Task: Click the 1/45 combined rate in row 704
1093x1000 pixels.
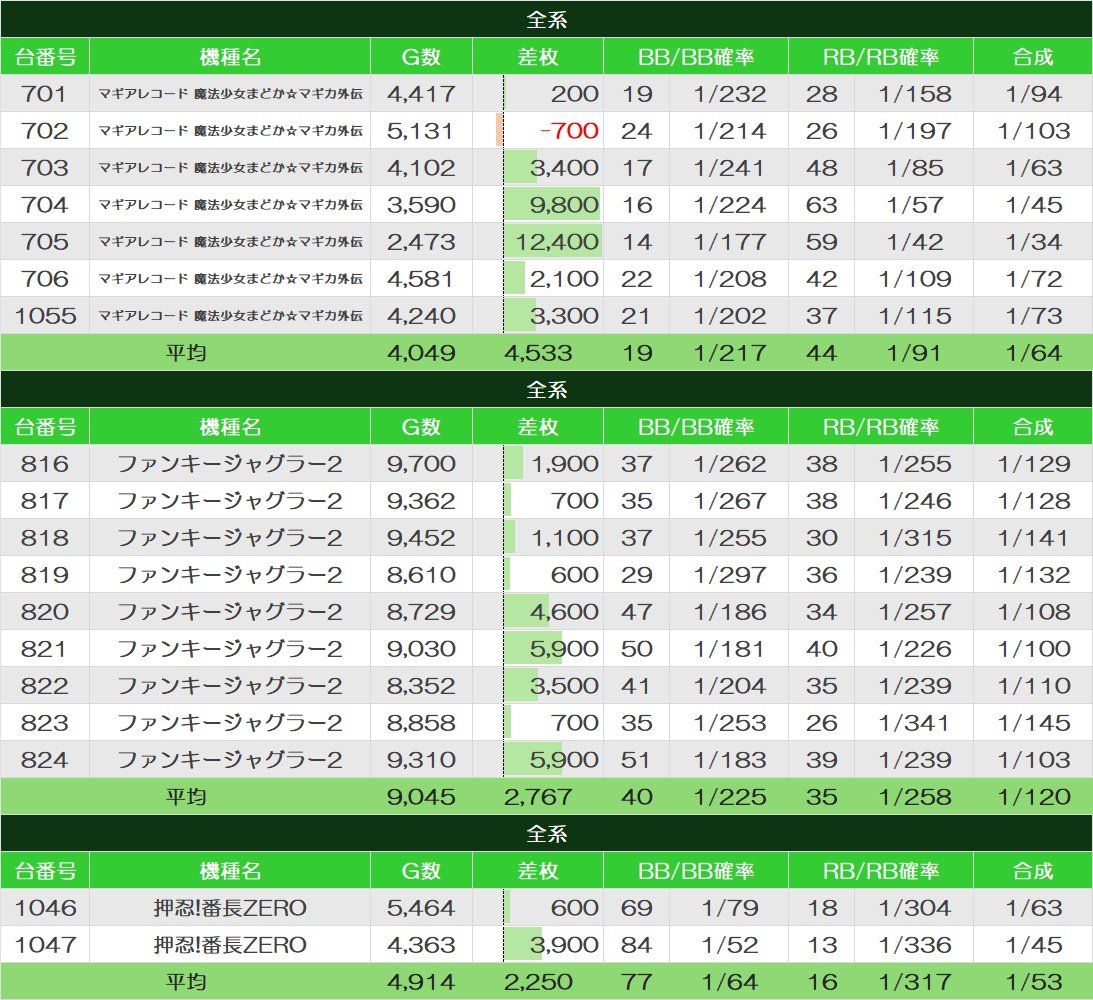Action: coord(1033,204)
